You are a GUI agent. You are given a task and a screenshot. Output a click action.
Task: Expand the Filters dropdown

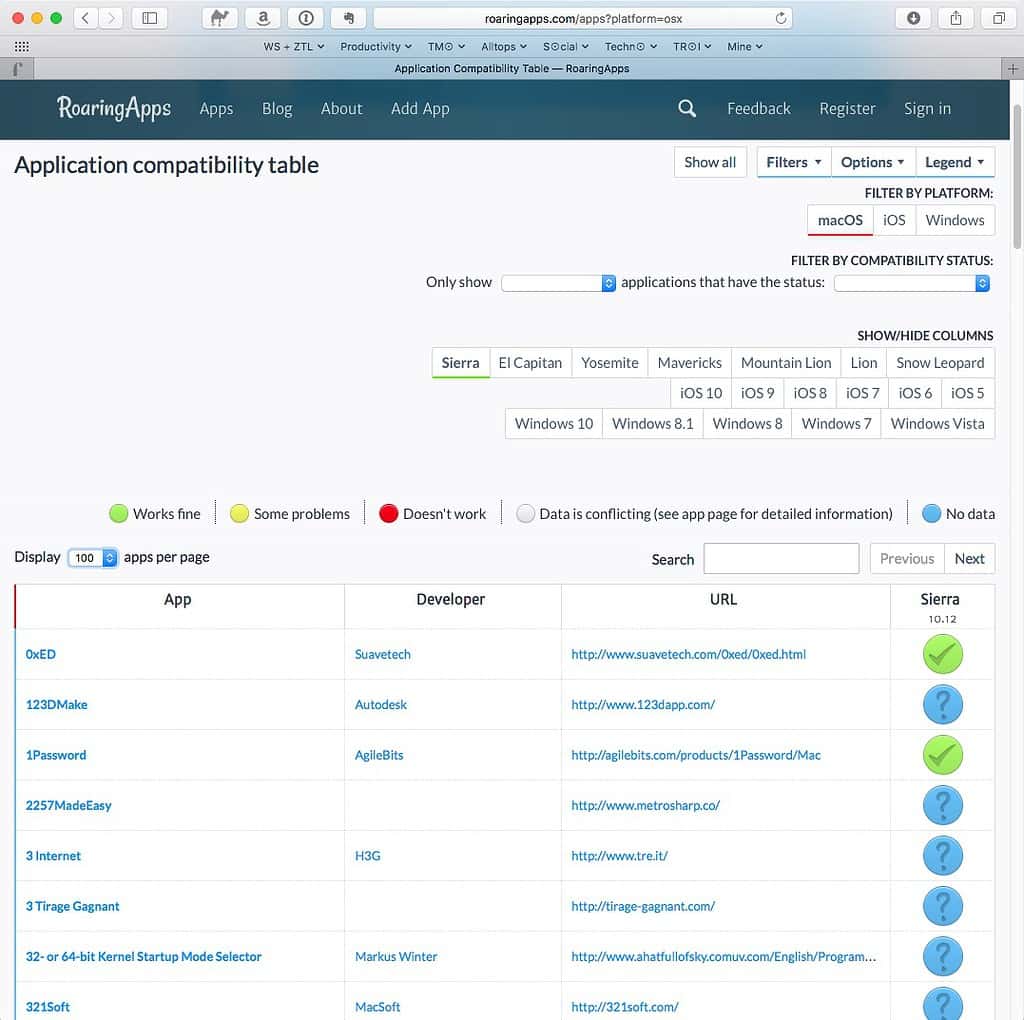[794, 162]
